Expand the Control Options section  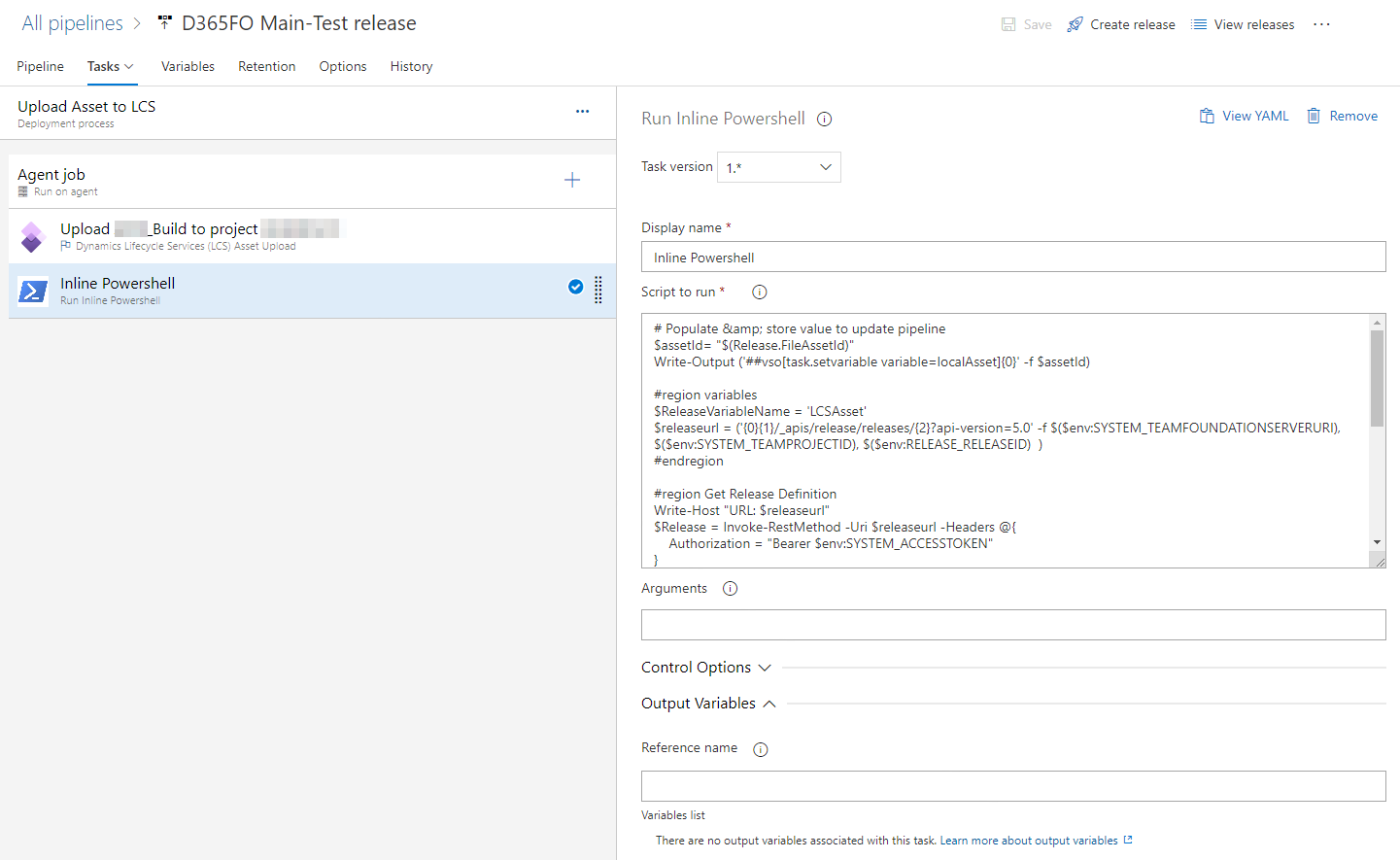click(x=766, y=668)
